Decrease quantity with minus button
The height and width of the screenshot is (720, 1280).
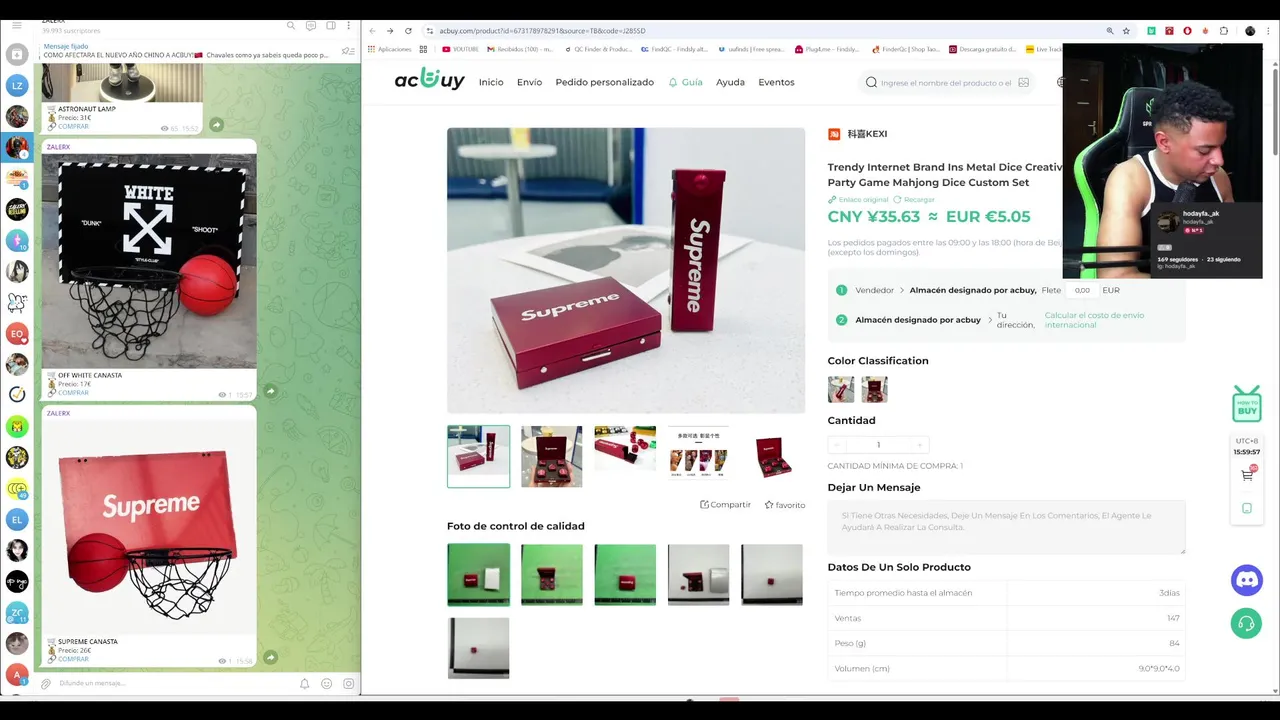[x=837, y=445]
